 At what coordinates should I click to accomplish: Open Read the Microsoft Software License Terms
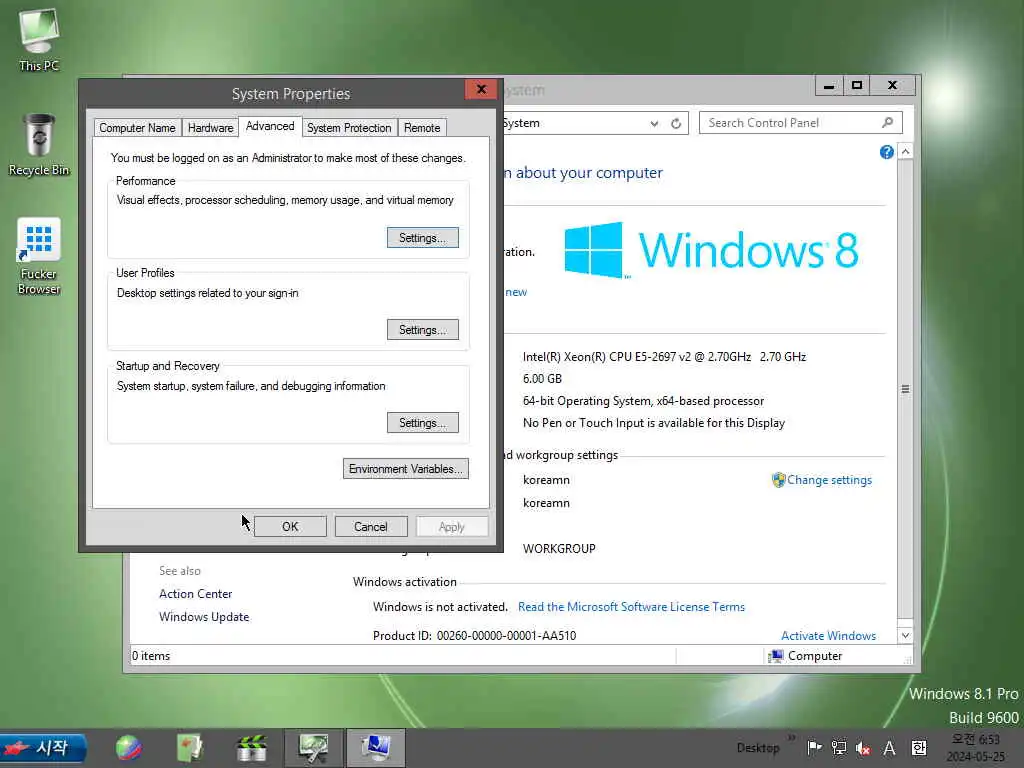click(x=631, y=607)
